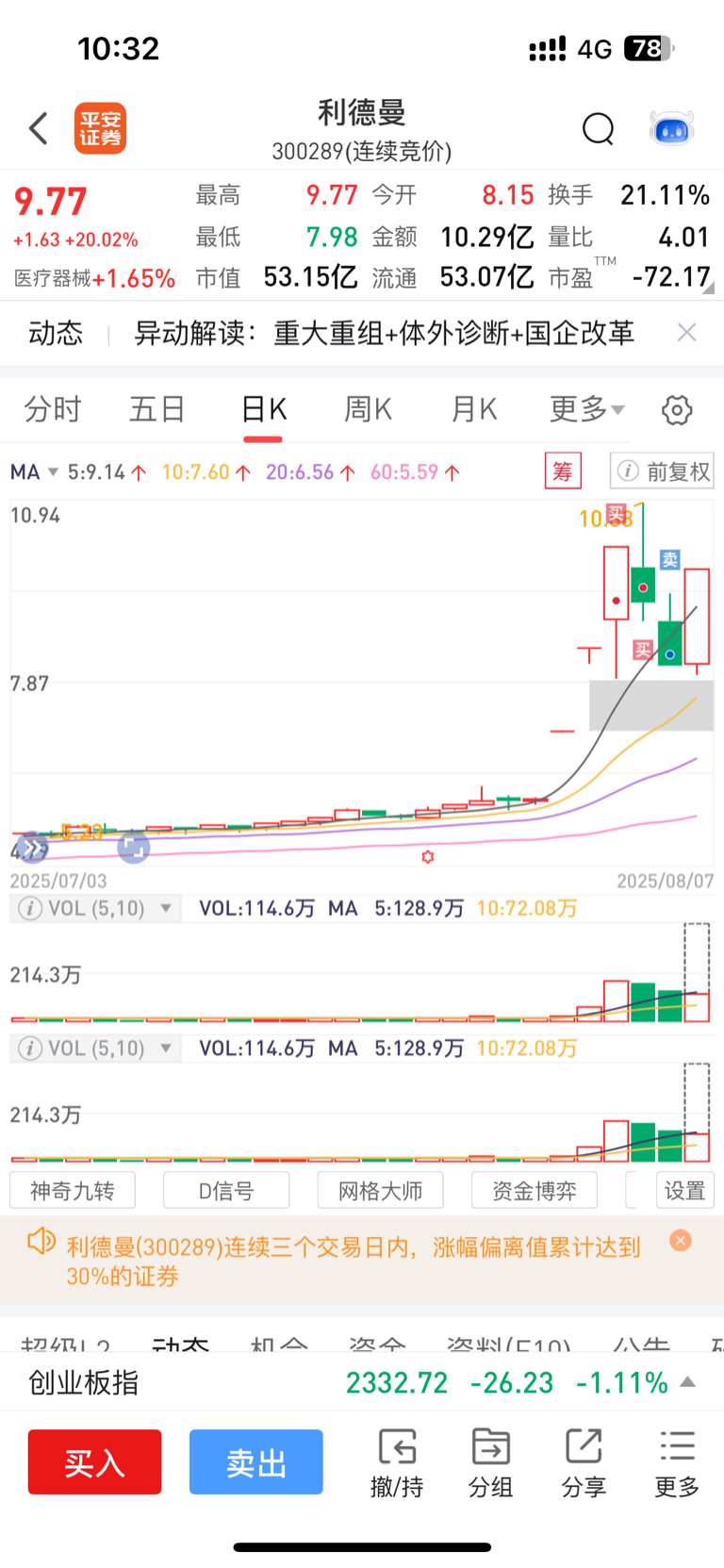
Task: Open the robot assistant icon
Action: click(671, 128)
